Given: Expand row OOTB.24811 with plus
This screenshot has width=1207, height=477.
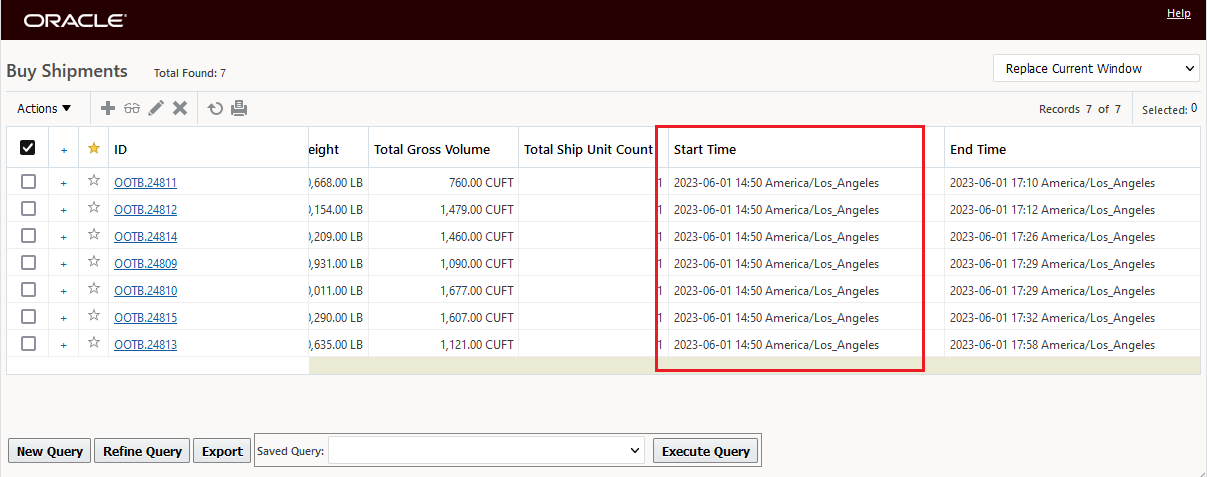Looking at the screenshot, I should point(64,183).
